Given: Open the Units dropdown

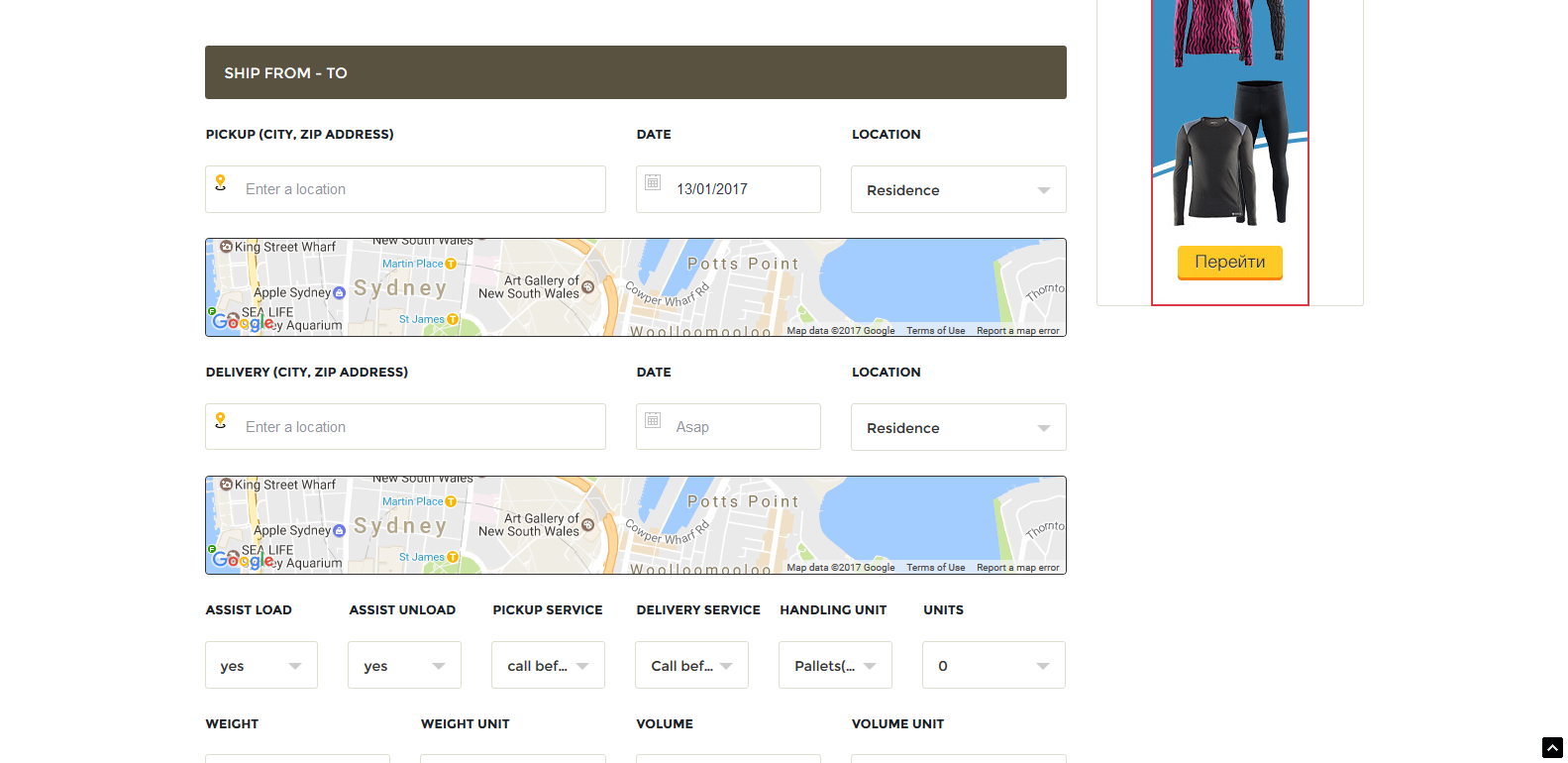Looking at the screenshot, I should (993, 665).
